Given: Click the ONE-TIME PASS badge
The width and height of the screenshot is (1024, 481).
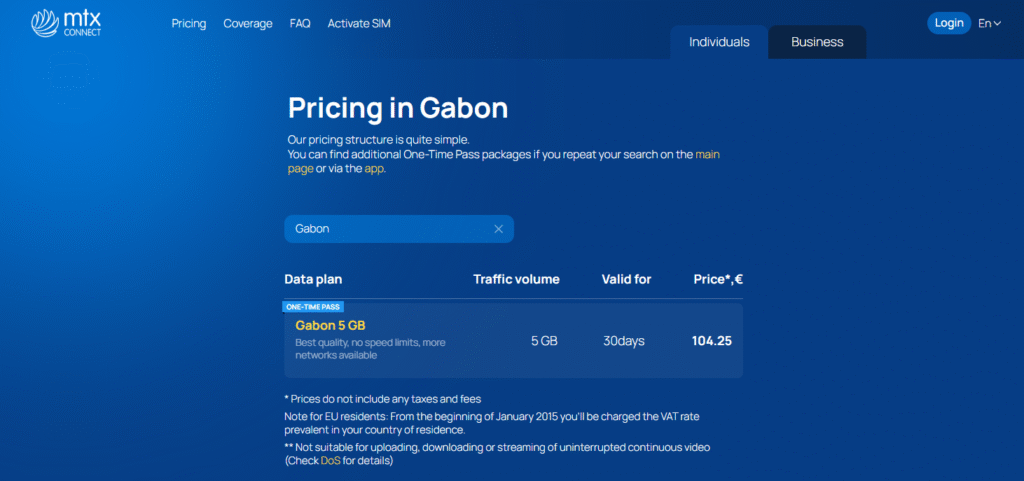Looking at the screenshot, I should point(314,307).
